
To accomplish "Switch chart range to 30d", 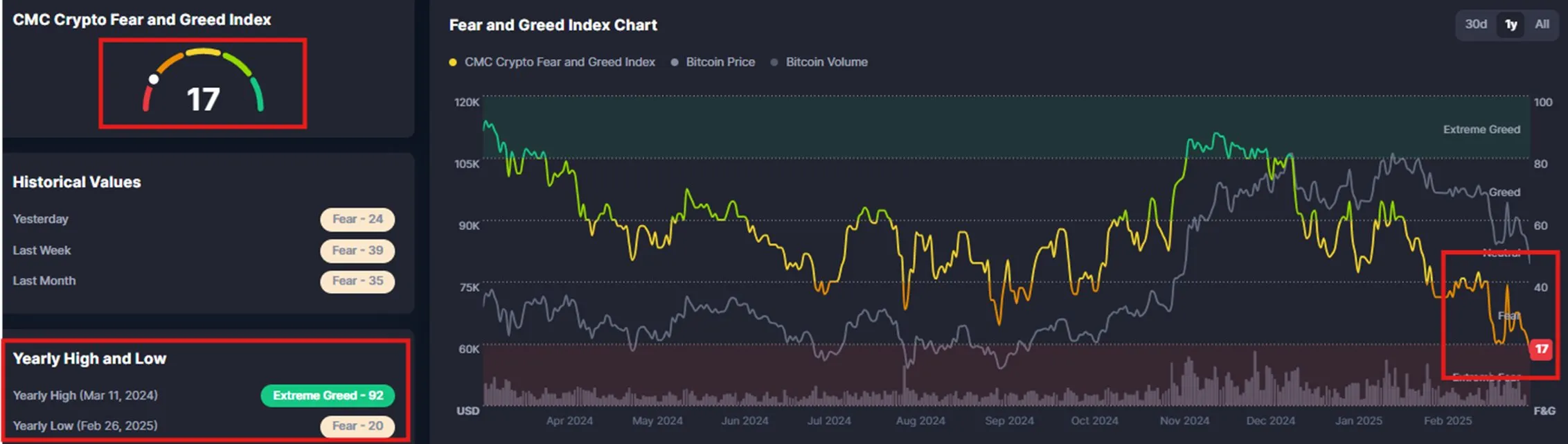I will pyautogui.click(x=1475, y=25).
